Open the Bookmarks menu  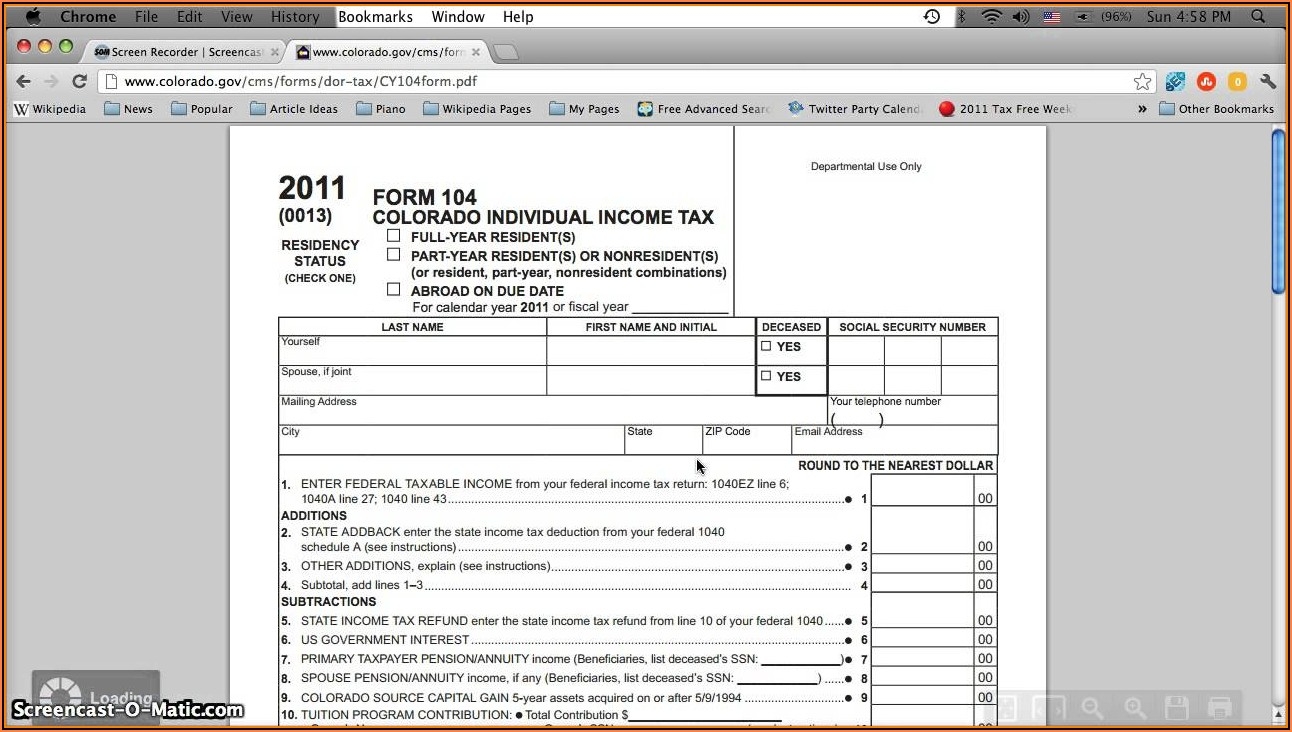click(x=375, y=16)
